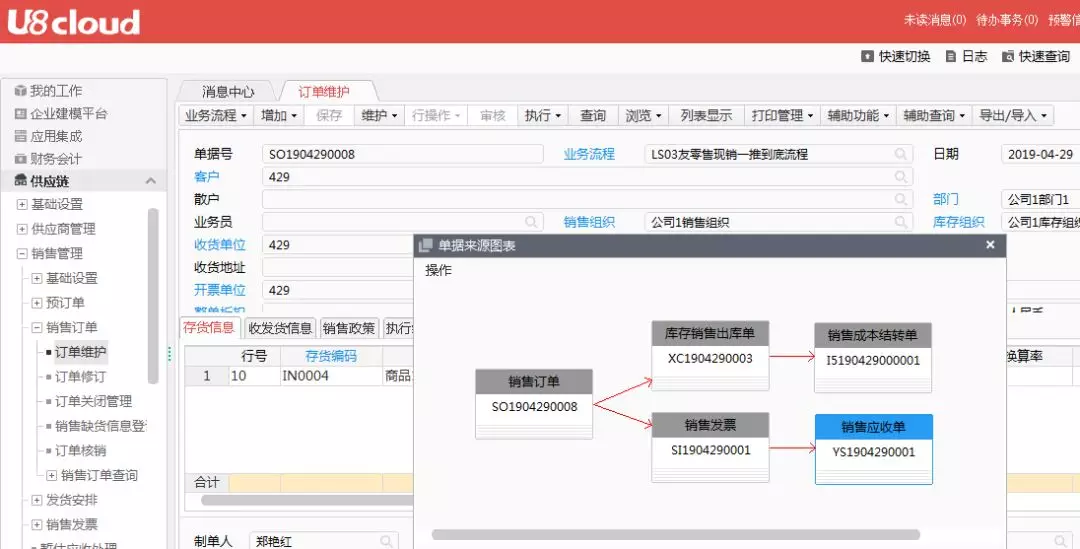Open the 辅助功能 dropdown
1080x549 pixels.
(x=858, y=115)
